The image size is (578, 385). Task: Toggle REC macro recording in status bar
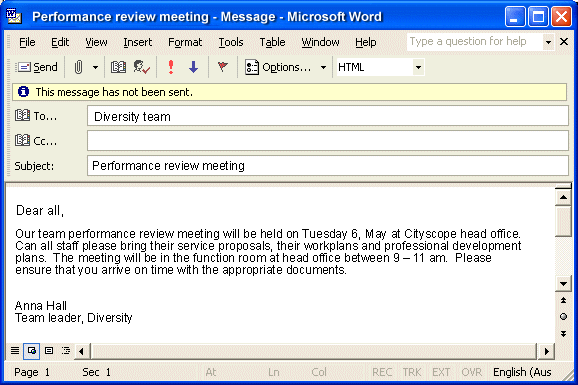[x=382, y=372]
